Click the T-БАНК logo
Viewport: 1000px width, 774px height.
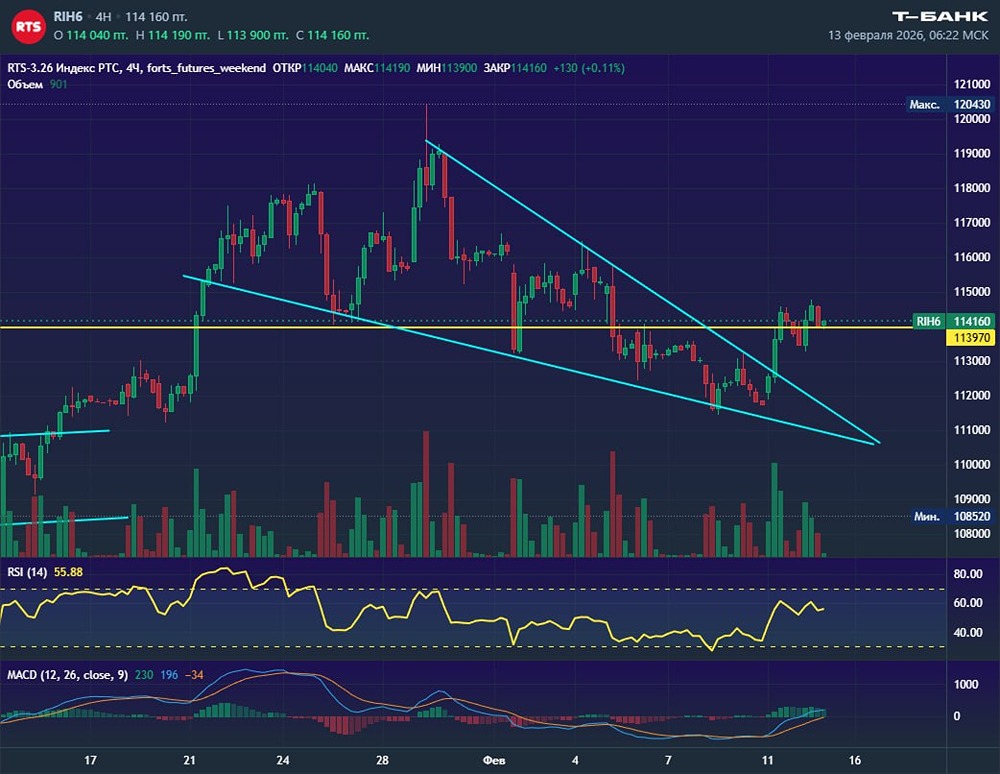(x=940, y=17)
